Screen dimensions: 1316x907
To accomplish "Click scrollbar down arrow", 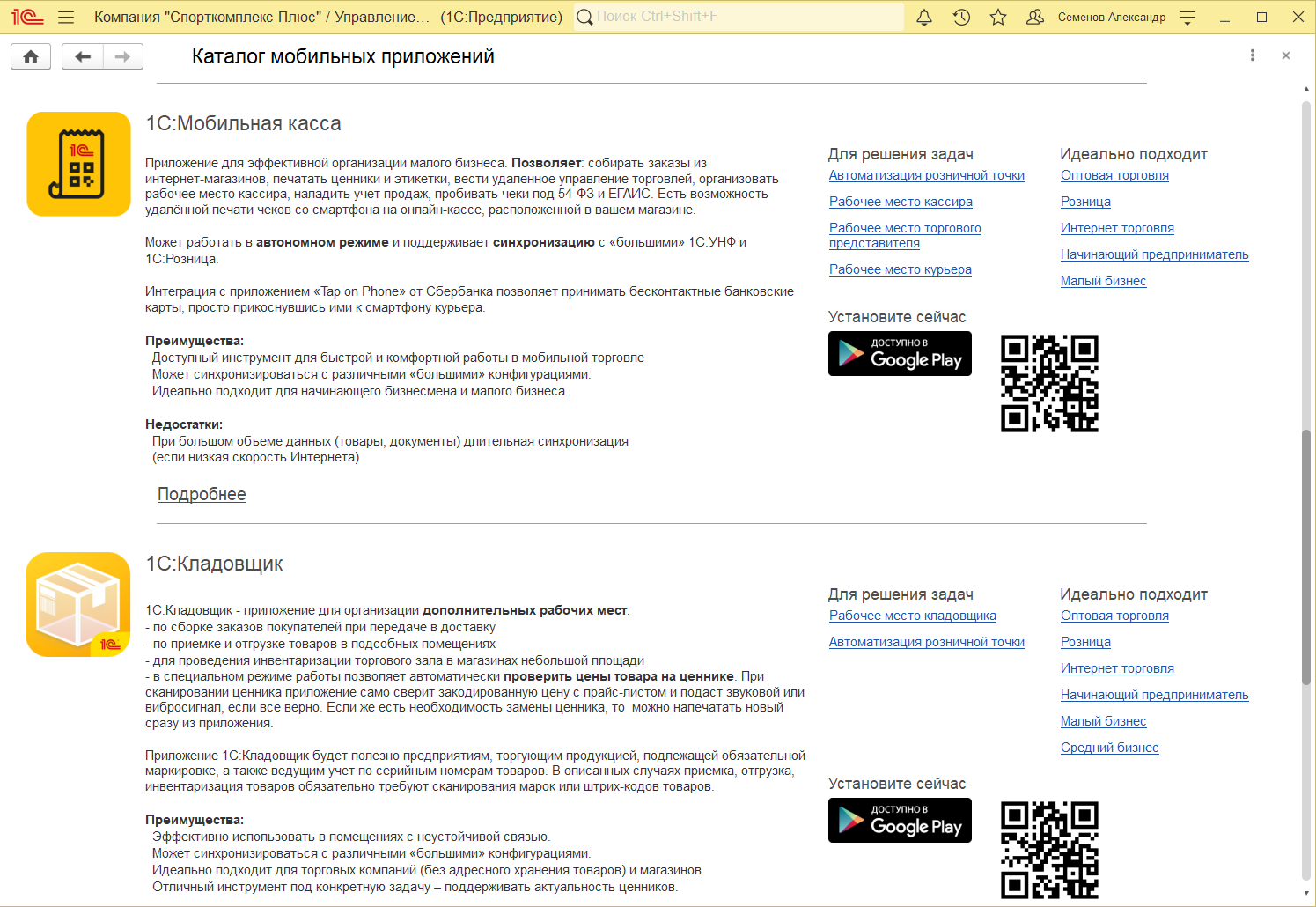I will 1306,892.
